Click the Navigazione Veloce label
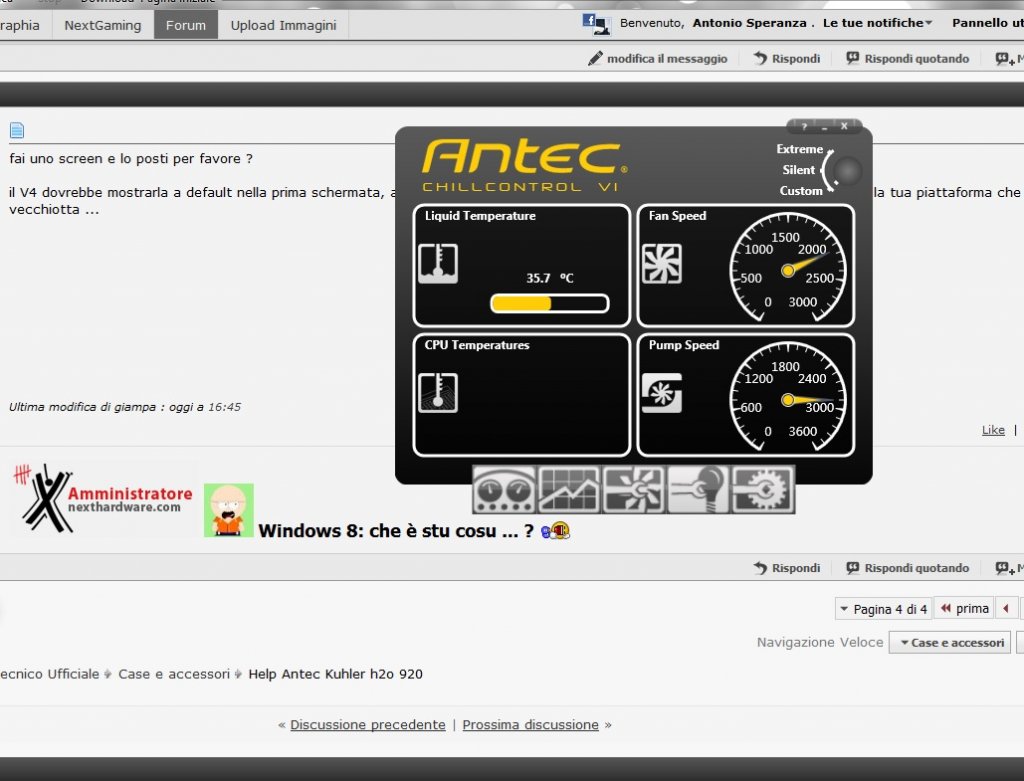This screenshot has height=781, width=1024. [820, 643]
